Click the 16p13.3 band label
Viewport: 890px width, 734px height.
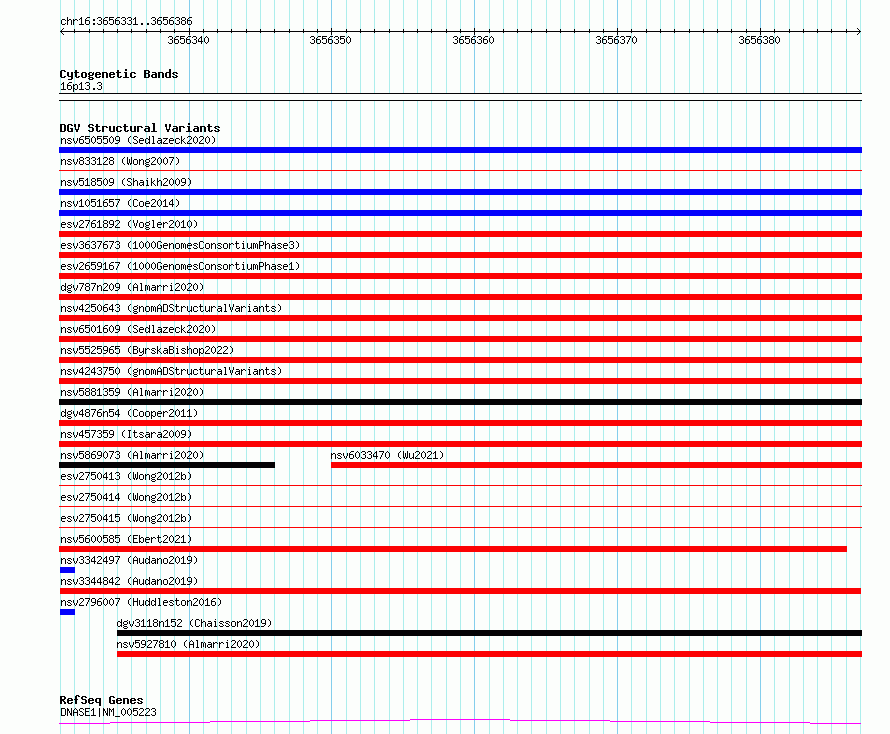pyautogui.click(x=81, y=86)
